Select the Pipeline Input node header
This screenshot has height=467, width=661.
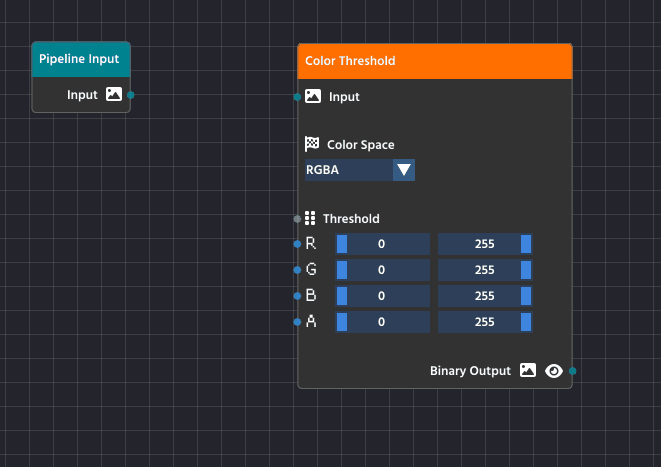80,59
